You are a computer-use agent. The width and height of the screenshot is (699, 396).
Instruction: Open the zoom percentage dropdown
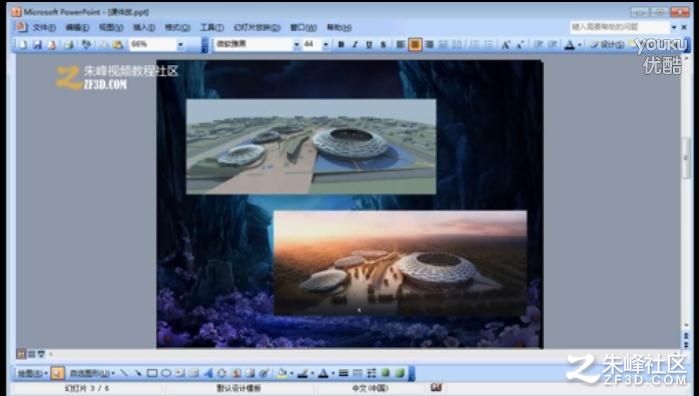point(181,45)
